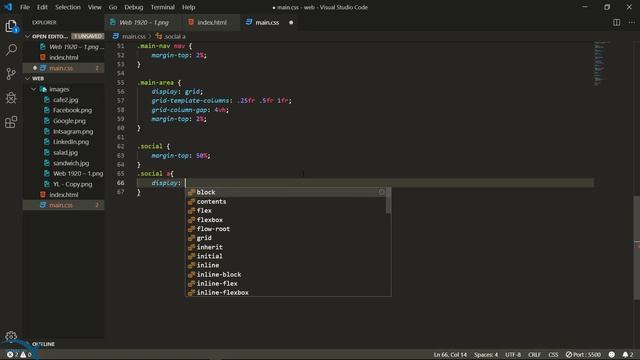The image size is (640, 360).
Task: Open the Extensions view
Action: (11, 122)
